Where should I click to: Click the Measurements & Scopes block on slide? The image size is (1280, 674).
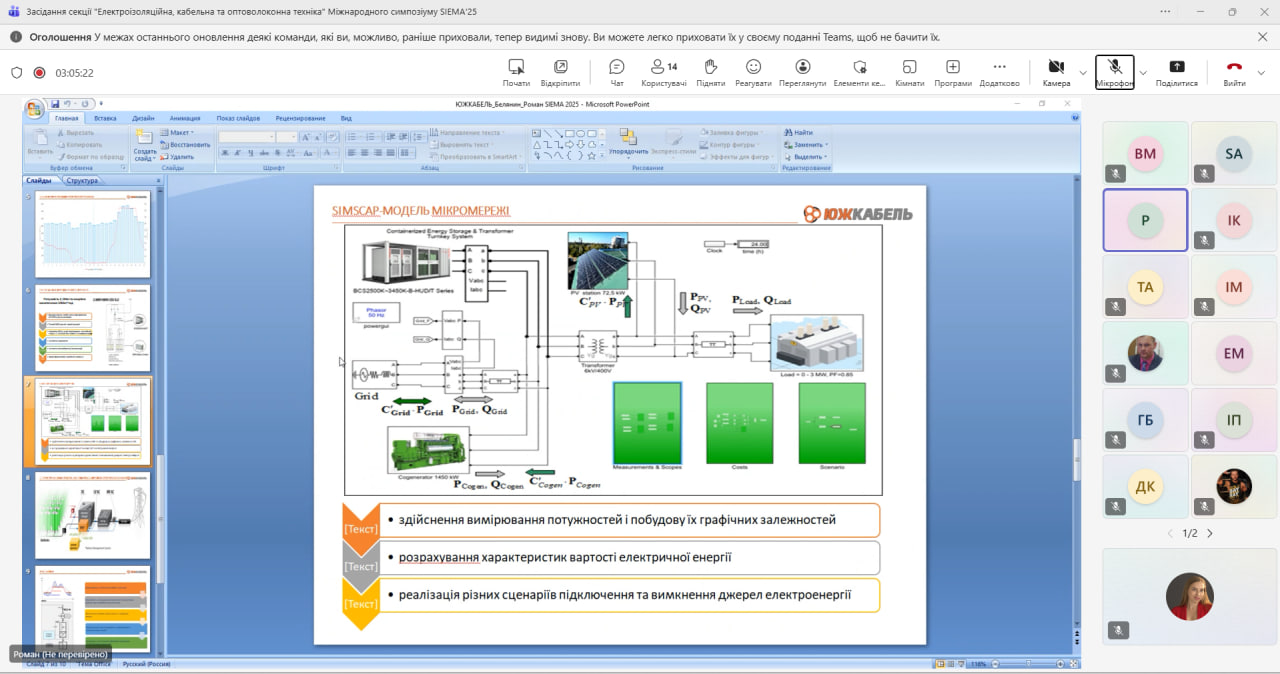pos(647,424)
